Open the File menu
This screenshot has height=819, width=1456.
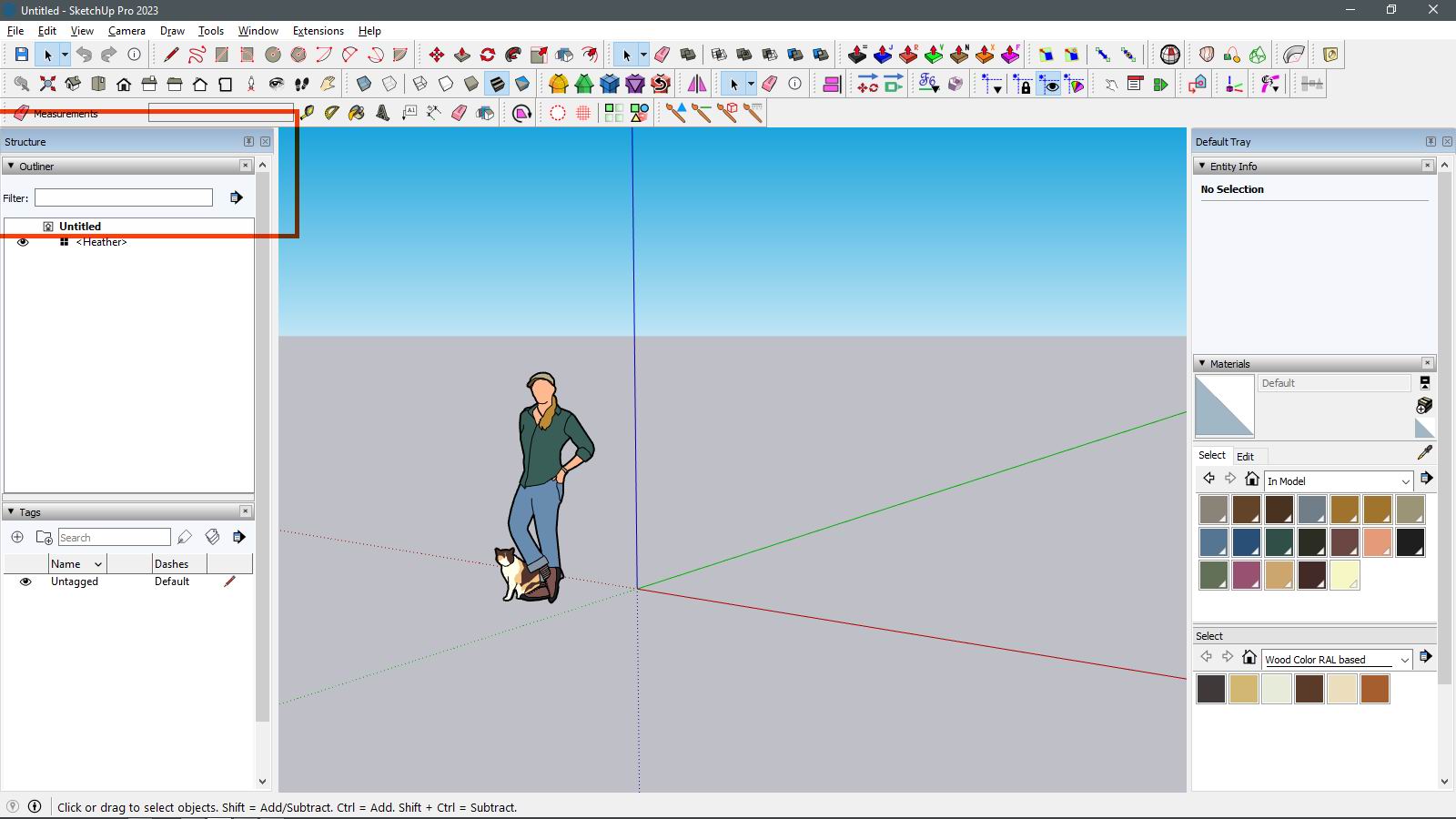pyautogui.click(x=15, y=30)
